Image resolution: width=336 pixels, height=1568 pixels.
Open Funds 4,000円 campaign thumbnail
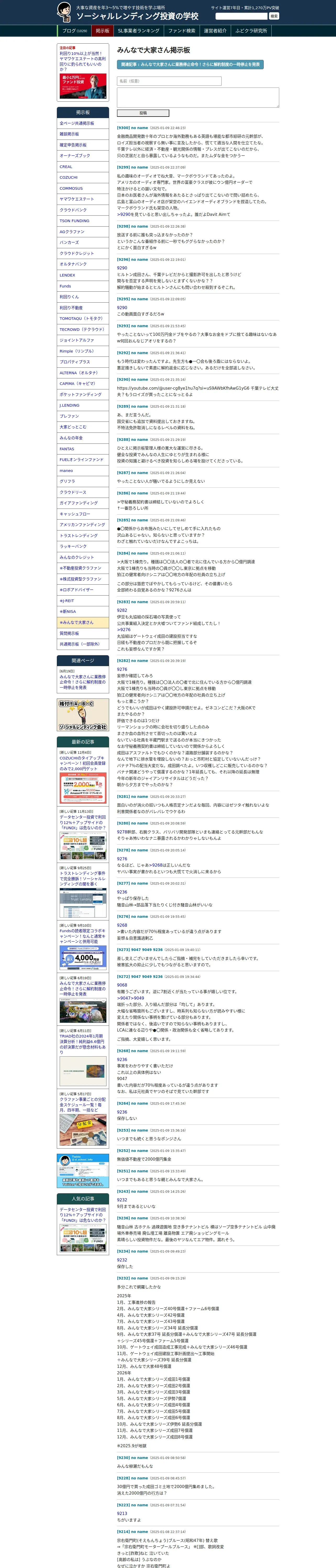pyautogui.click(x=83, y=958)
